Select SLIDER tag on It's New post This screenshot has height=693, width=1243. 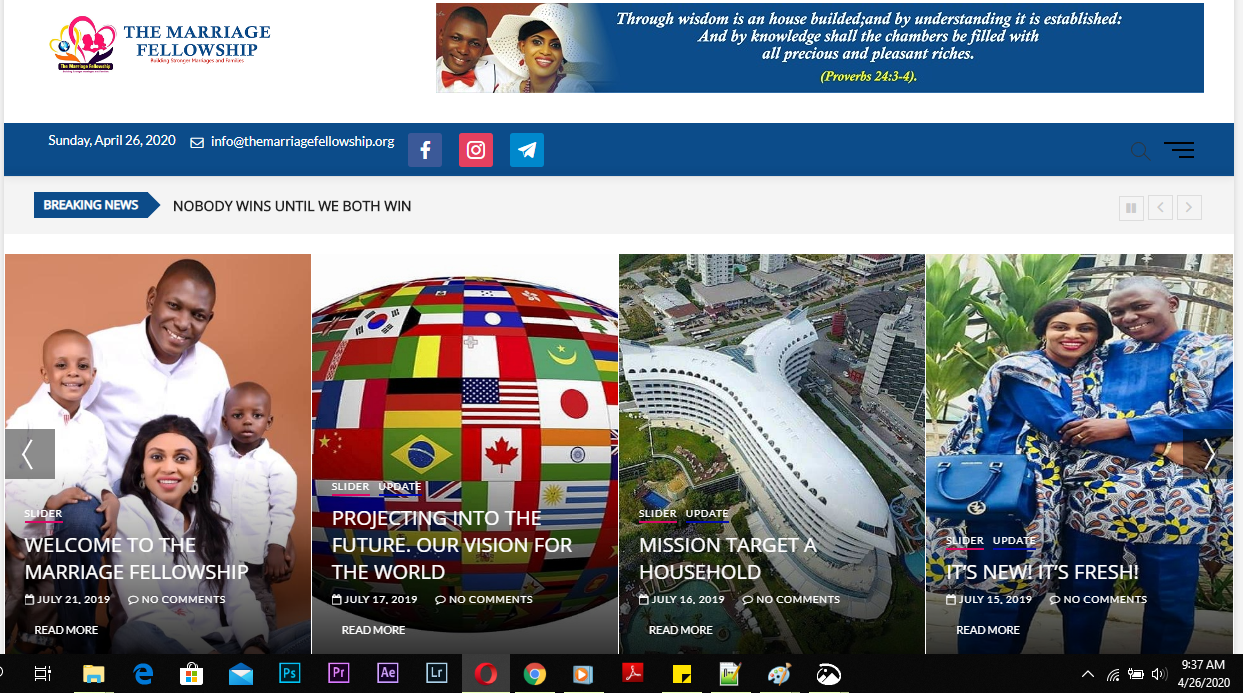click(x=965, y=541)
